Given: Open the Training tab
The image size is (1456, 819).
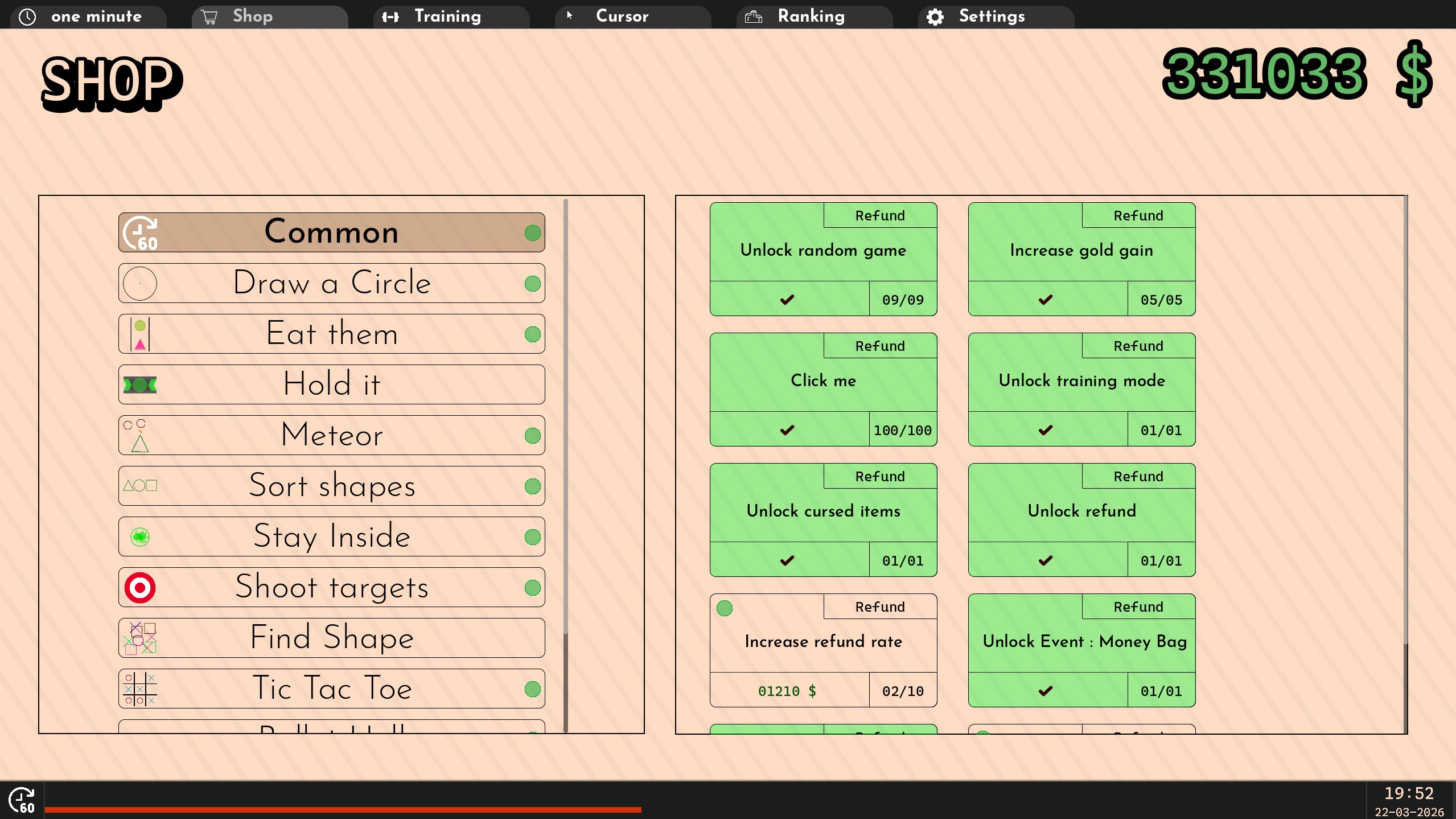Looking at the screenshot, I should tap(447, 16).
